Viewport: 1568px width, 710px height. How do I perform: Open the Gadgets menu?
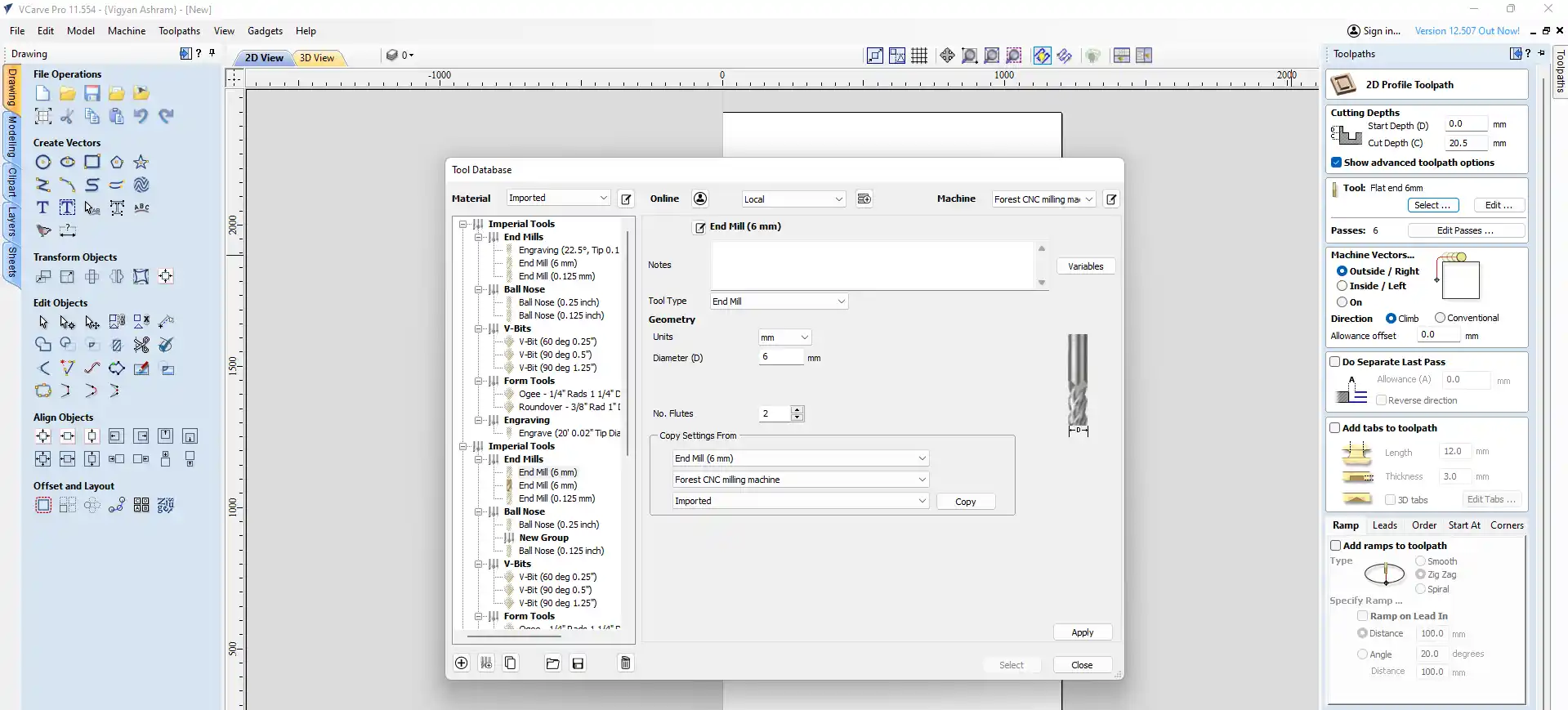265,31
